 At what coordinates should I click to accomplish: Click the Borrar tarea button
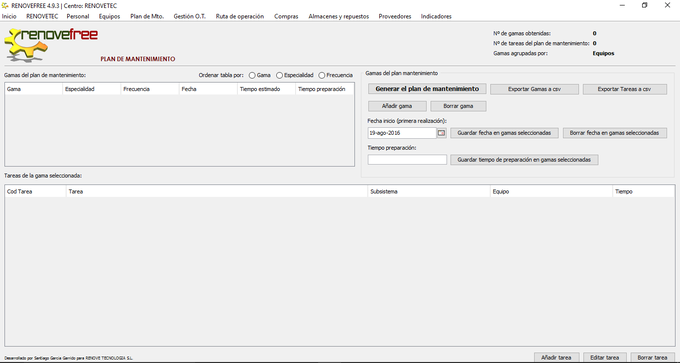pos(652,358)
